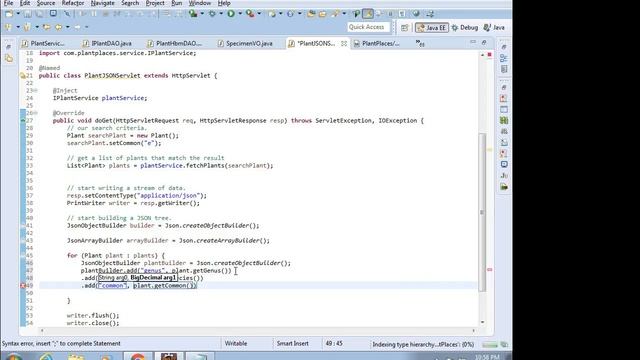Click the Save toolbar icon

tap(27, 14)
